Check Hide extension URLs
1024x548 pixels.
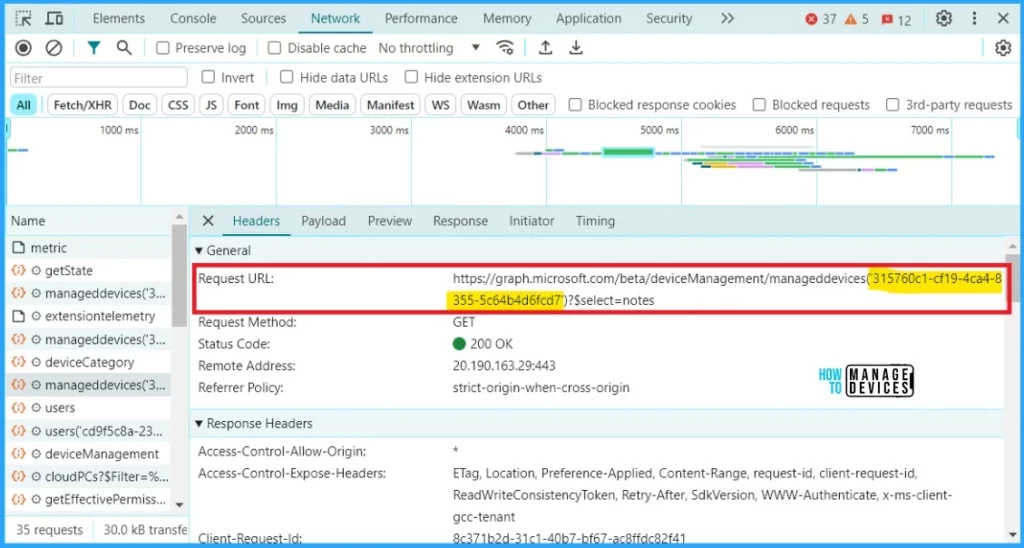click(411, 77)
